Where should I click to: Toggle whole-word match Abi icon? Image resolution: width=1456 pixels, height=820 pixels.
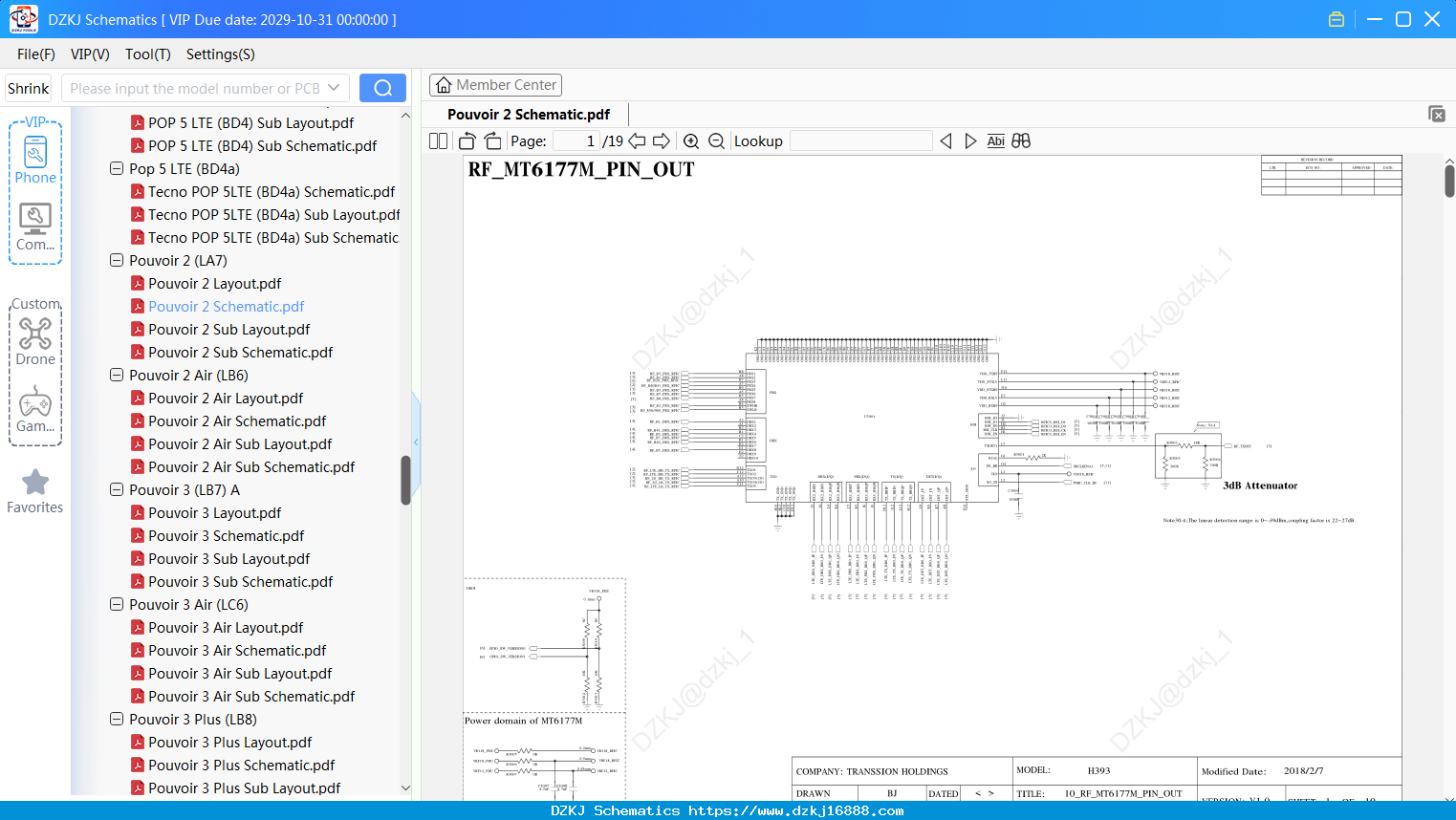tap(995, 141)
